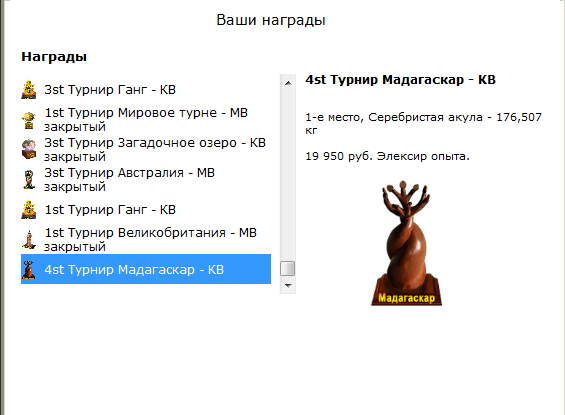
Task: Click the scrollbar up arrow of awards list
Action: click(288, 83)
